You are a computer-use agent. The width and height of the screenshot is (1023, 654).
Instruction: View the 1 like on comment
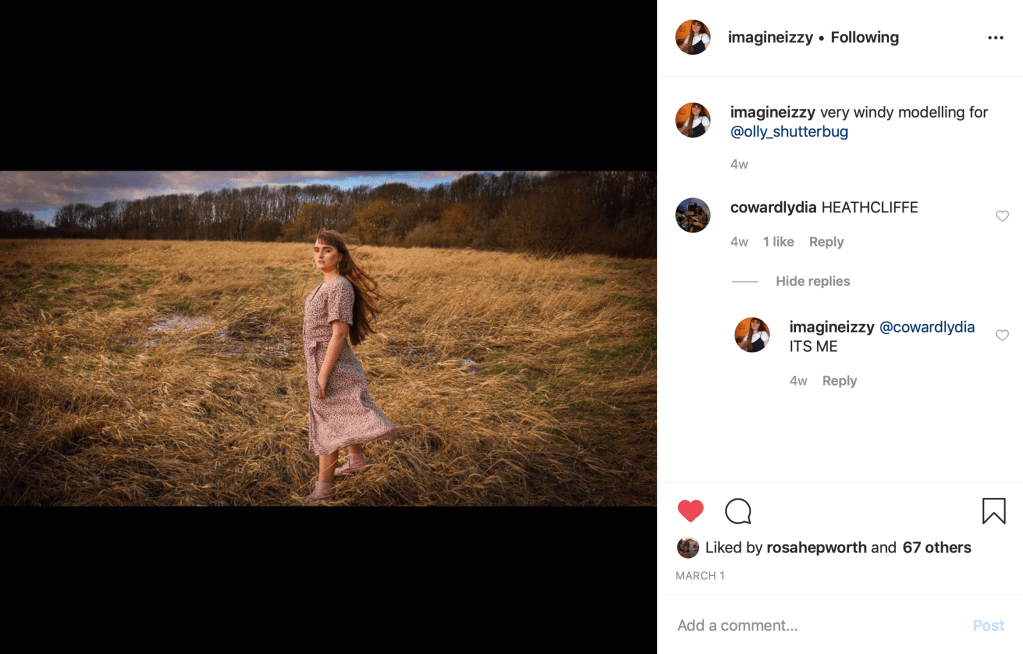pos(778,242)
